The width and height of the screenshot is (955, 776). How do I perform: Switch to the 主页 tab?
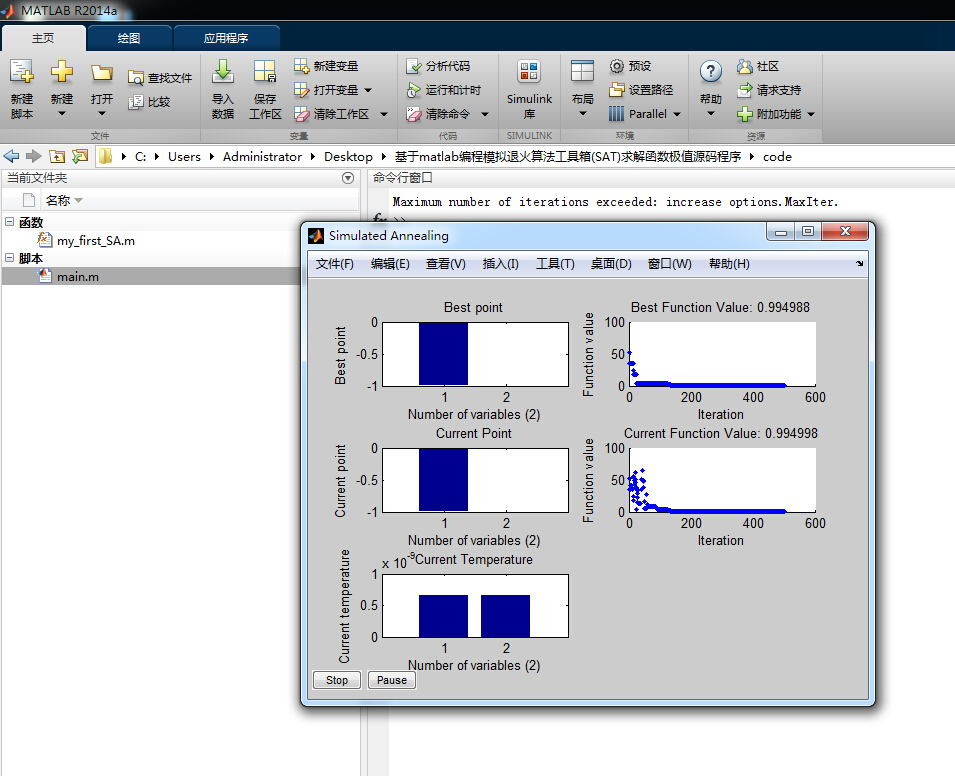[x=43, y=38]
